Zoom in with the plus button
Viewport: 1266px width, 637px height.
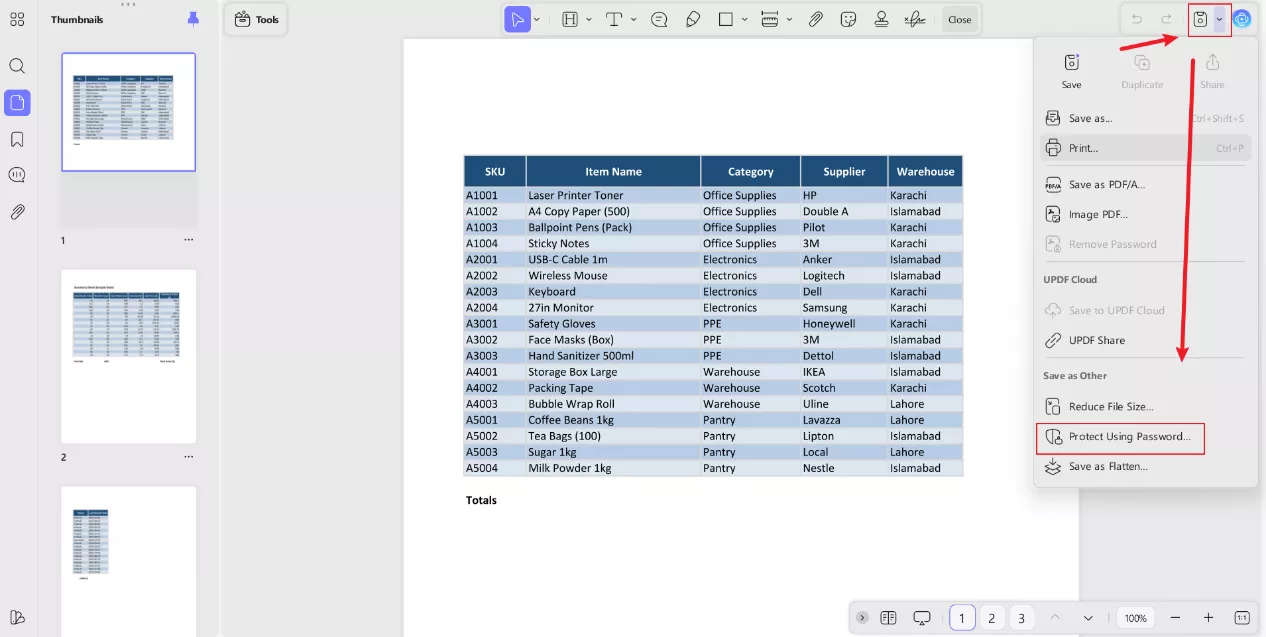pyautogui.click(x=1208, y=618)
